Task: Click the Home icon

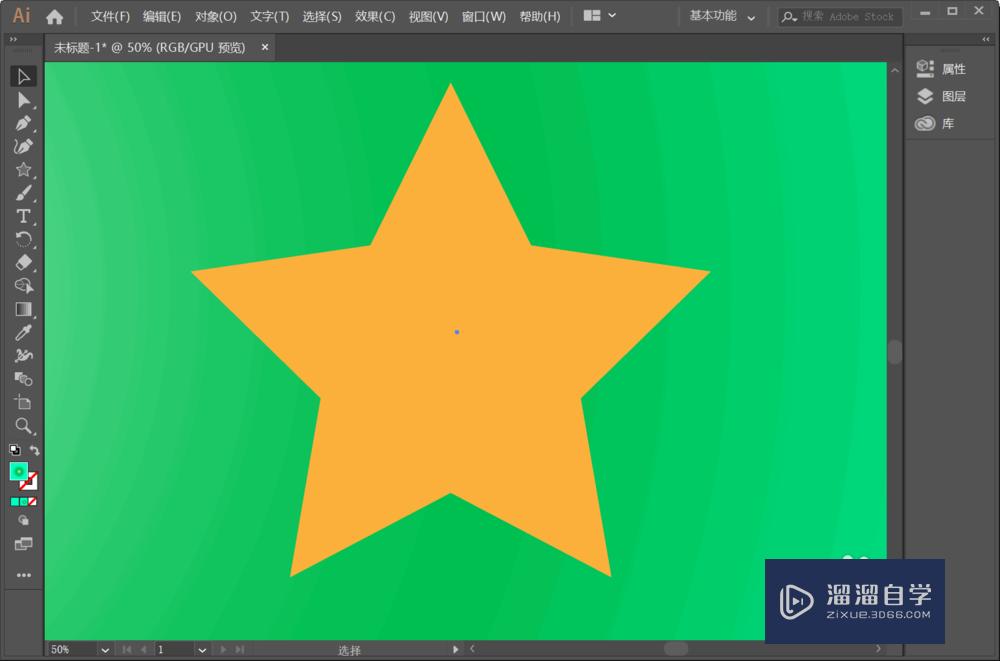Action: tap(55, 17)
